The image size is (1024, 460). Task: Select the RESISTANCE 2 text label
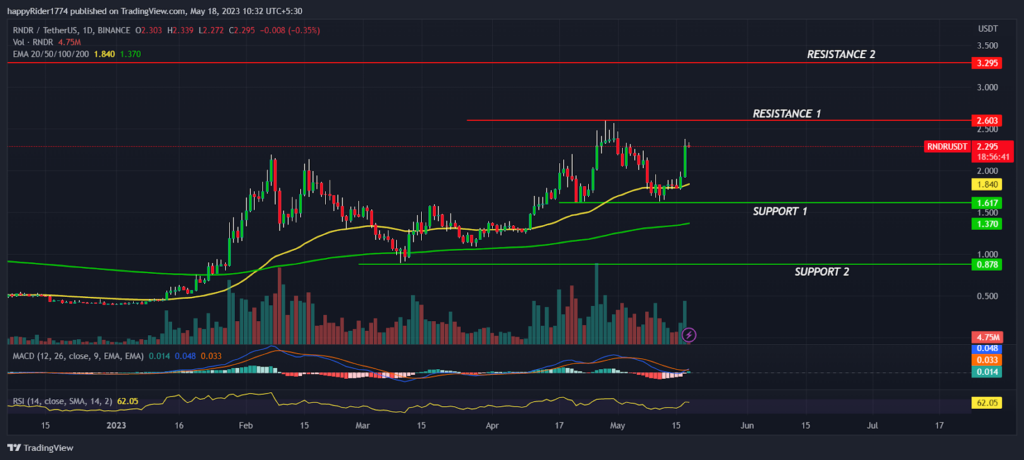[x=840, y=55]
